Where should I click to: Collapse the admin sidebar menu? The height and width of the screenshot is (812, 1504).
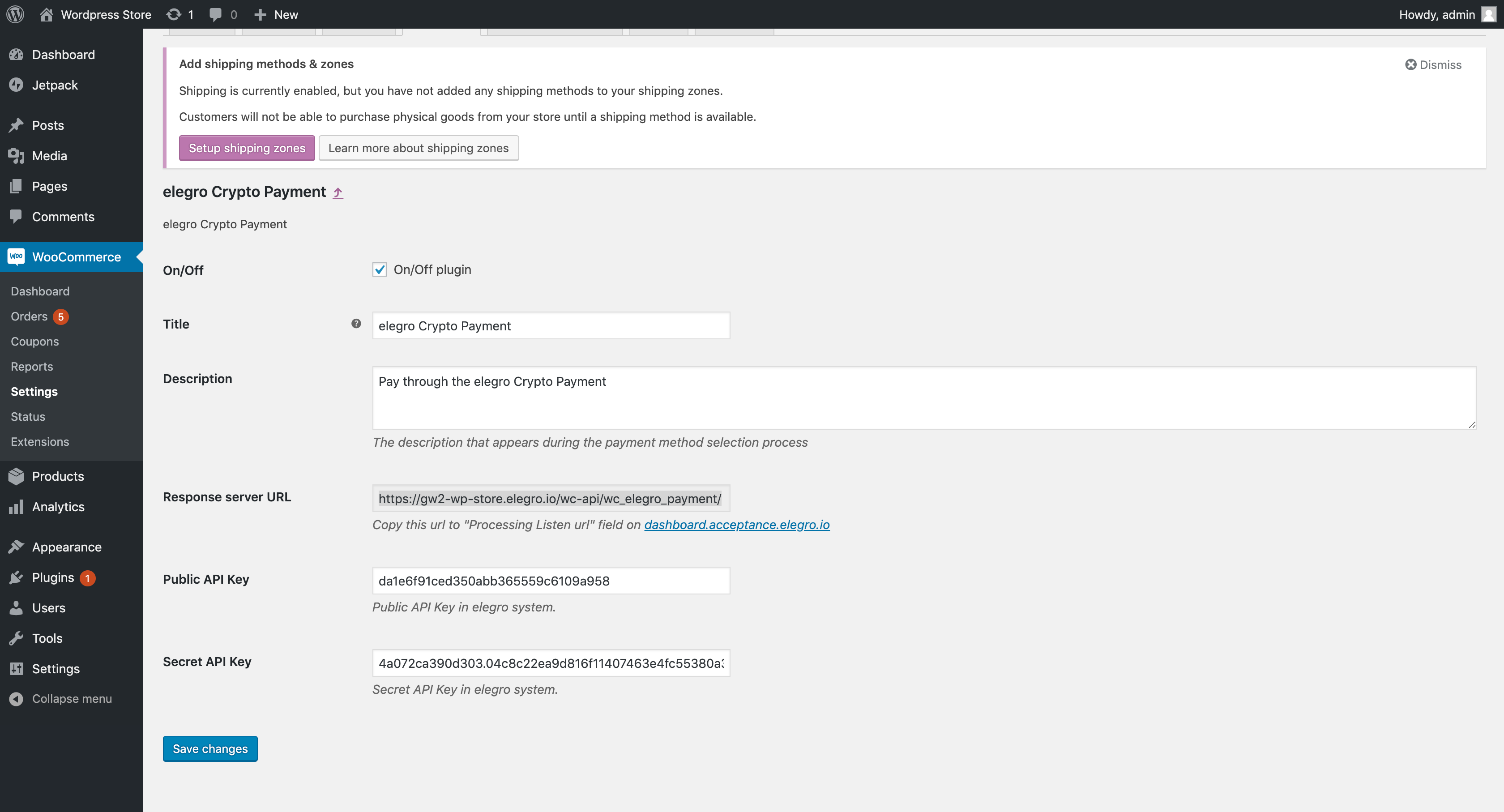click(x=71, y=698)
